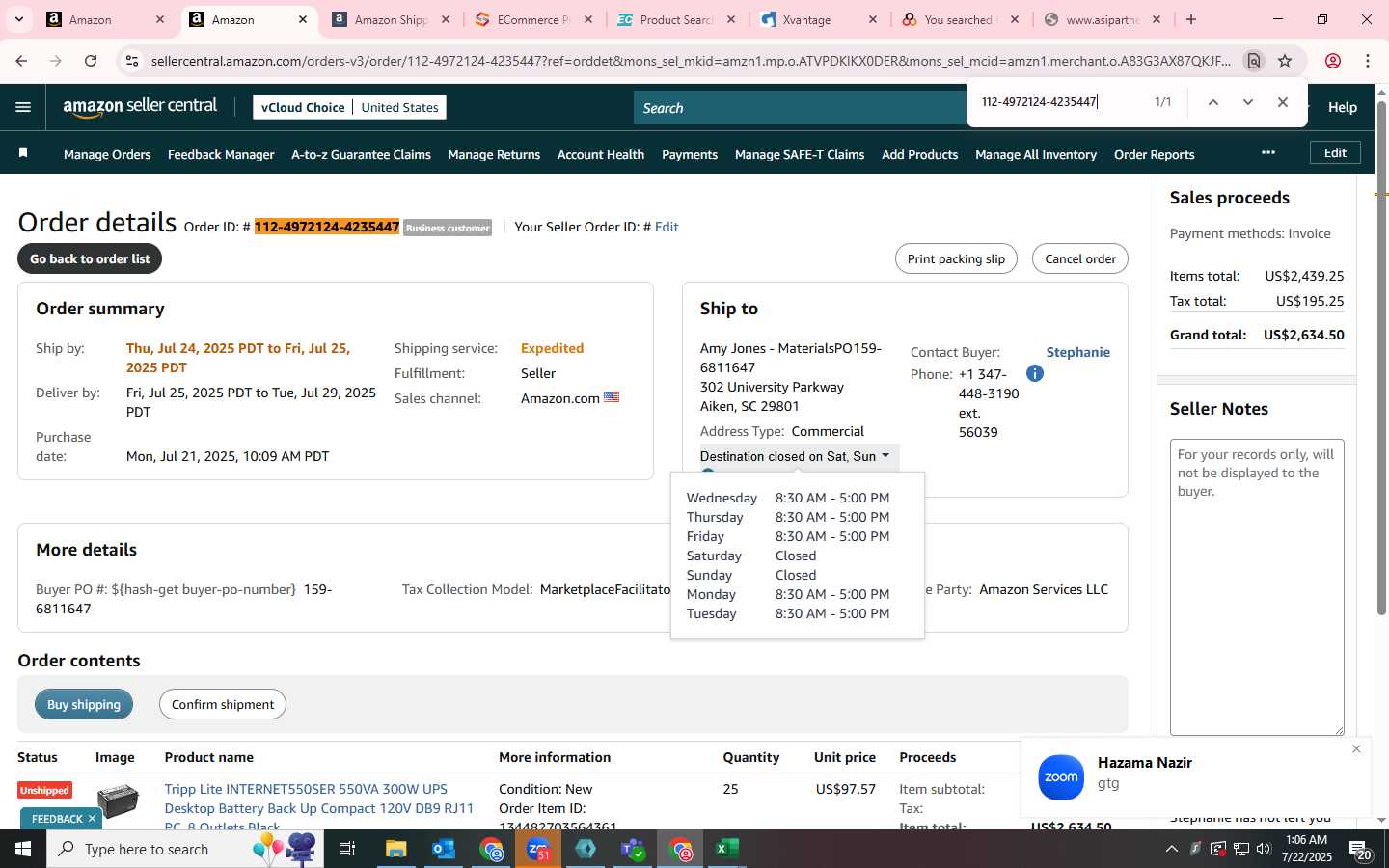Close the FEEDBACK tab widget

[x=92, y=818]
